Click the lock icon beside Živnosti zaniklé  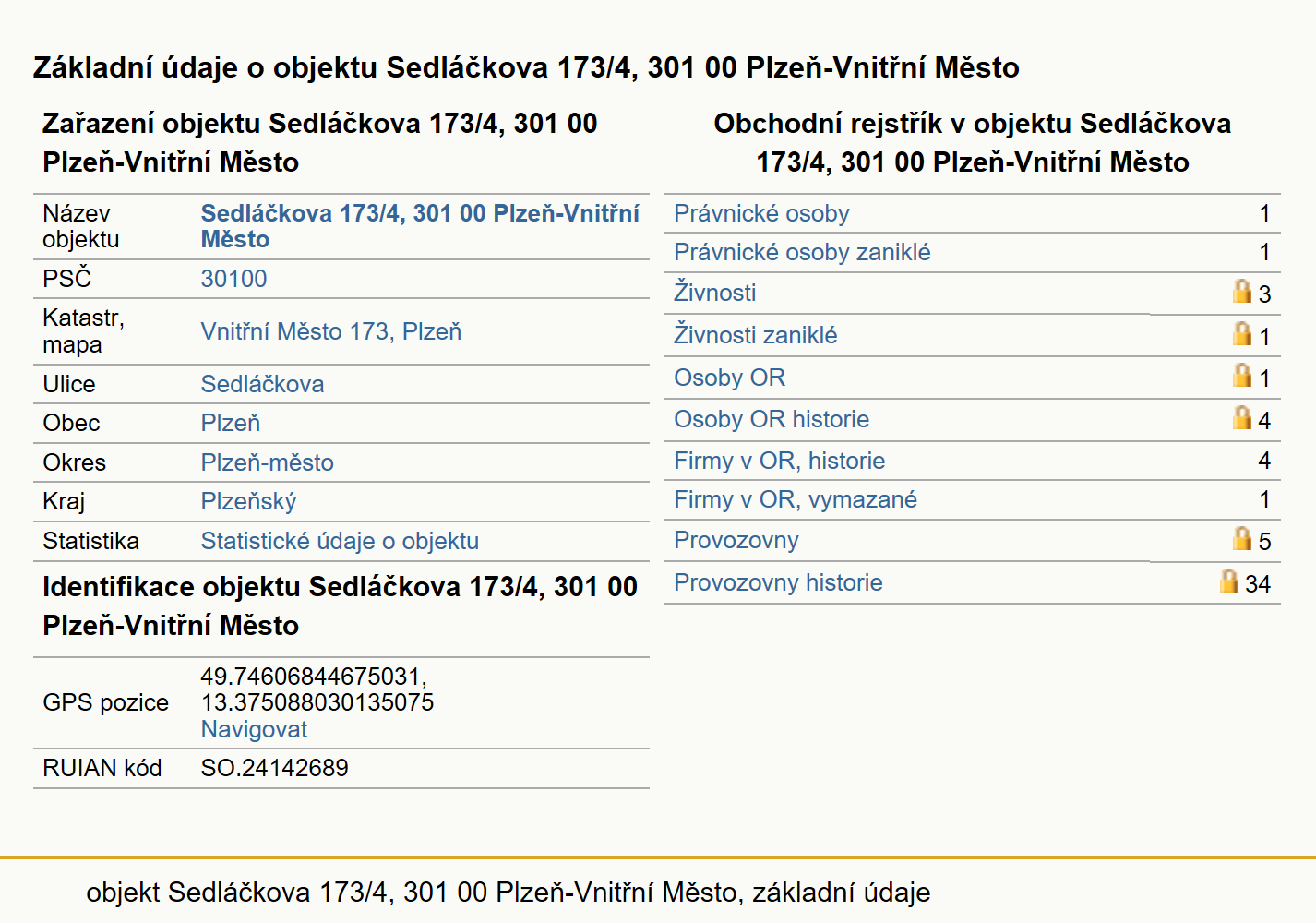1242,333
